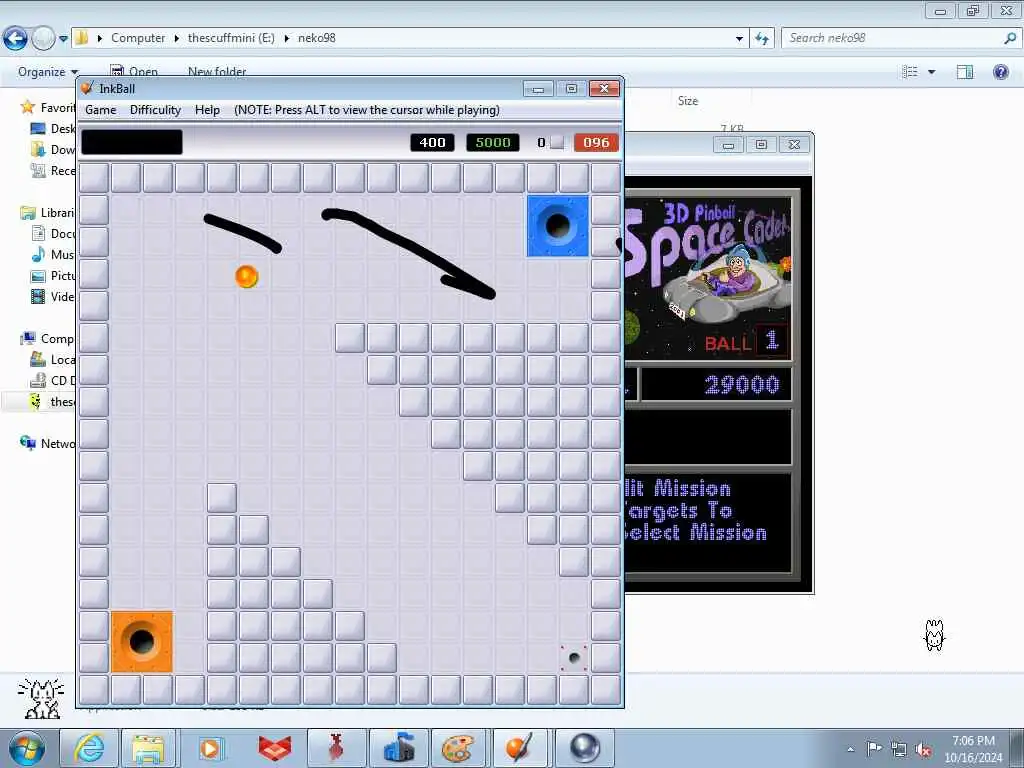This screenshot has width=1024, height=768.
Task: Toggle the preview pane button
Action: (965, 72)
